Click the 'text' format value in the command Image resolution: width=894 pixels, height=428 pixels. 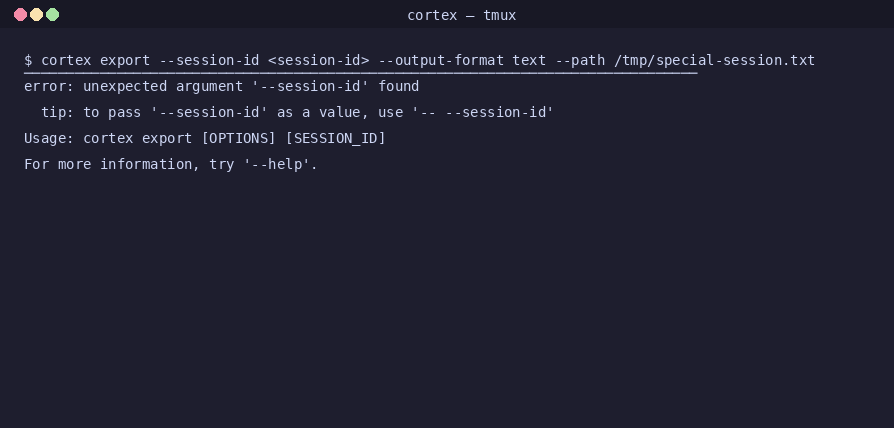click(529, 60)
